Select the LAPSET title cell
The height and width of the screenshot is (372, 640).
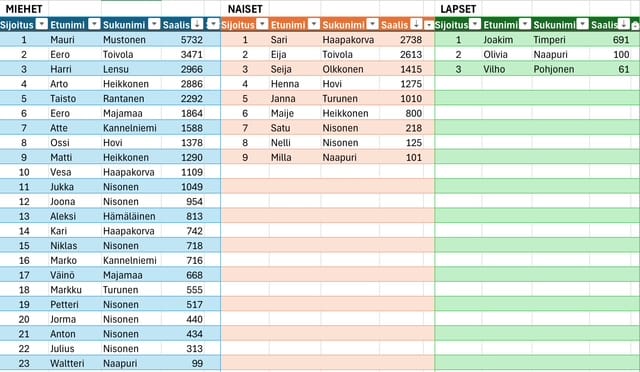[x=458, y=9]
